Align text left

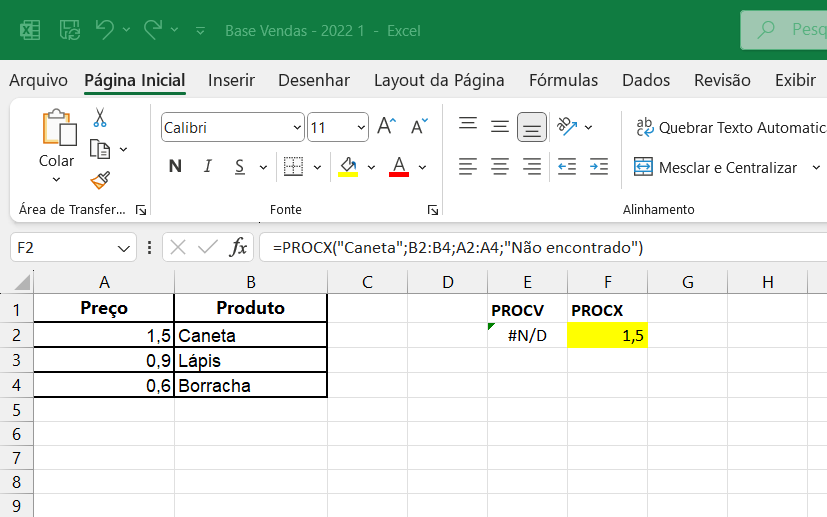(468, 167)
